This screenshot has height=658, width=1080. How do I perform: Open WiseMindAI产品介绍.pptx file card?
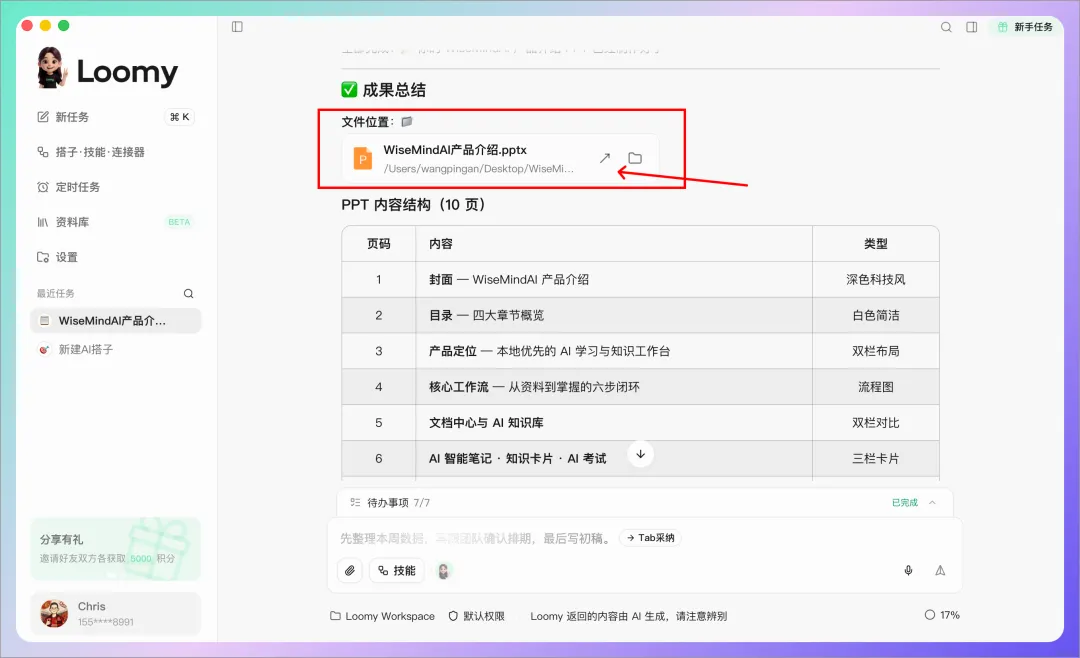(x=500, y=158)
